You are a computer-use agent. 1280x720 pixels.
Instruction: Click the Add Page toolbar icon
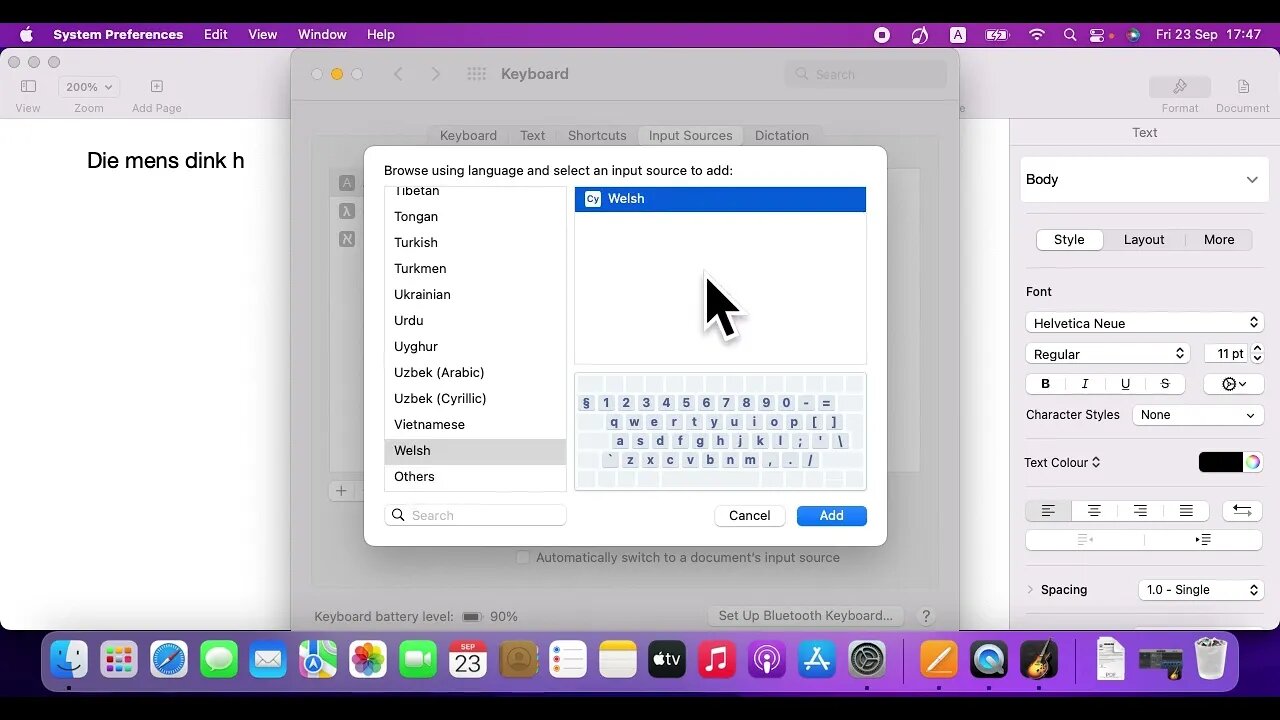click(x=156, y=87)
